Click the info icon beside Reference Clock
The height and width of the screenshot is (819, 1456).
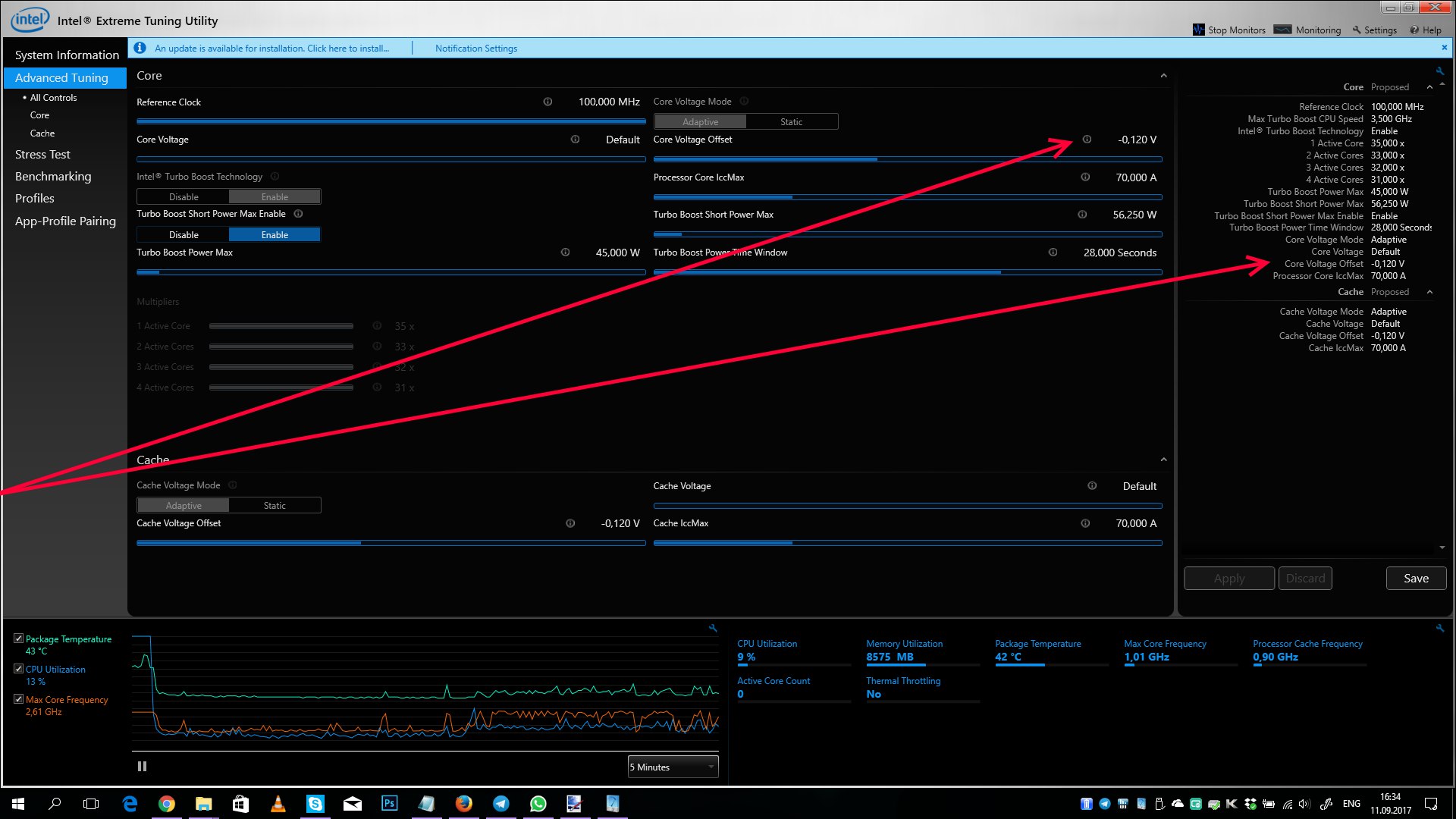tap(548, 102)
